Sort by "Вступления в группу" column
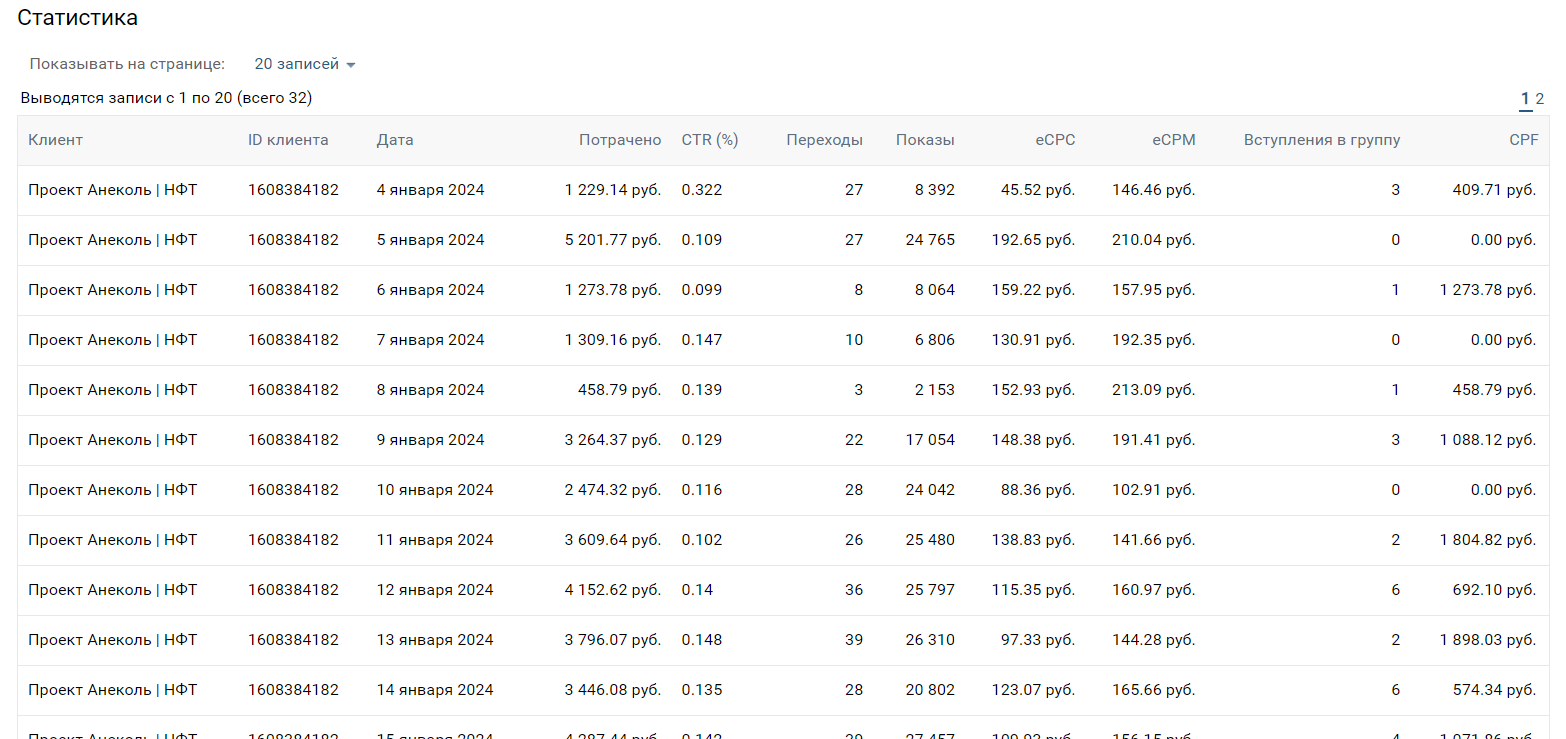1566x739 pixels. 1321,140
